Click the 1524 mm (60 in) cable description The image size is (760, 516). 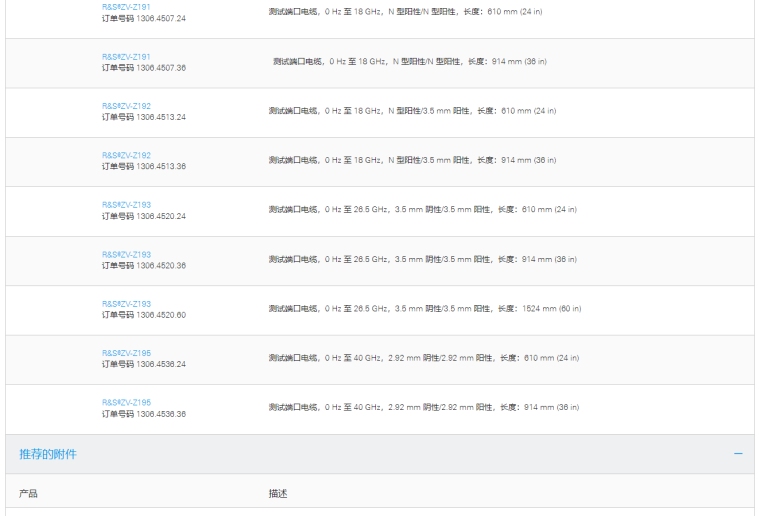(x=425, y=308)
